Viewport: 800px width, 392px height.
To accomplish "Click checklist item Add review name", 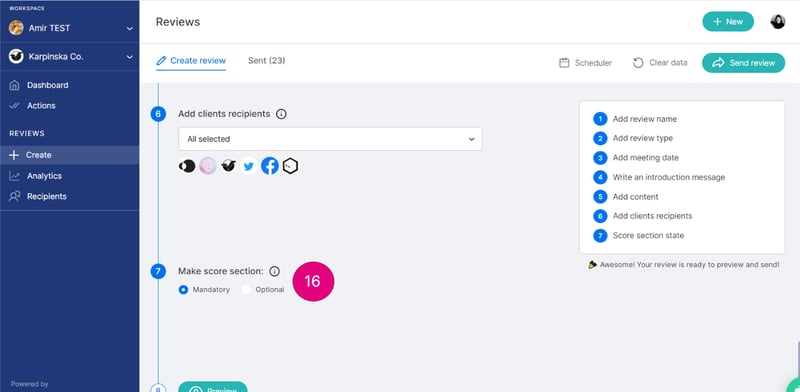I will (x=644, y=119).
